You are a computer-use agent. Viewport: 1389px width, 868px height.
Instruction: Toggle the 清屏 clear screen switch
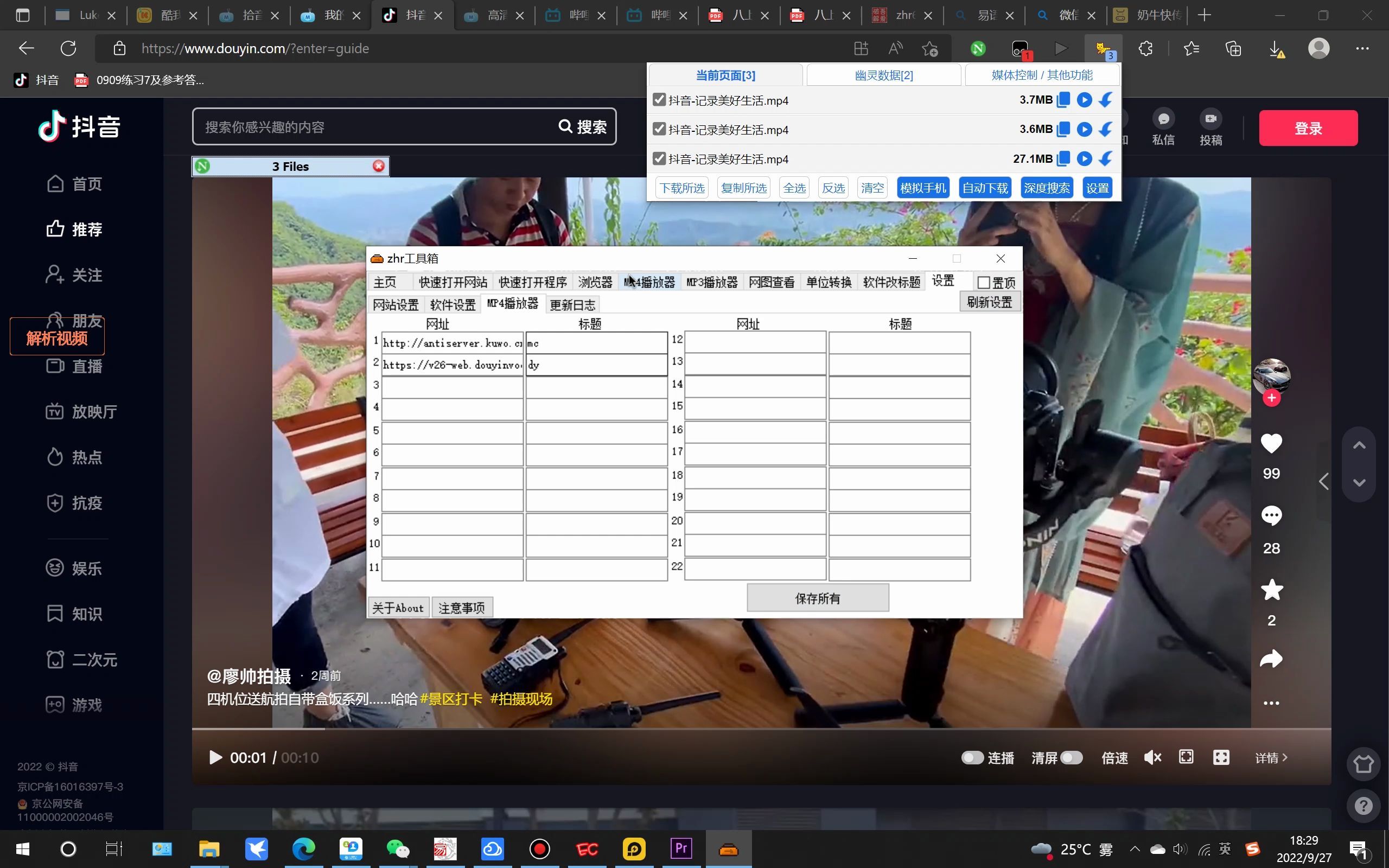[1071, 758]
